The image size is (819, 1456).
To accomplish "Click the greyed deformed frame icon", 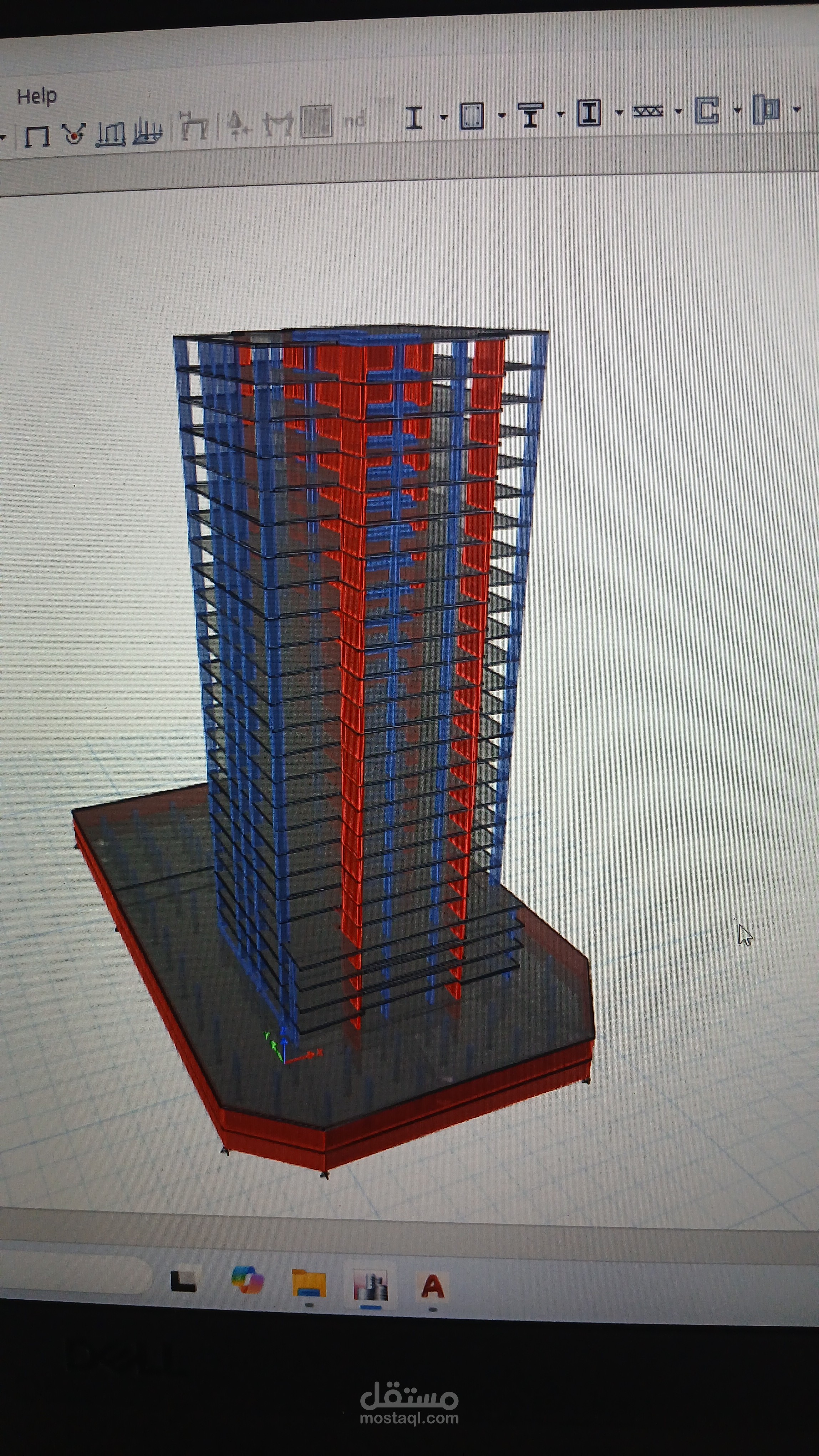I will click(194, 126).
